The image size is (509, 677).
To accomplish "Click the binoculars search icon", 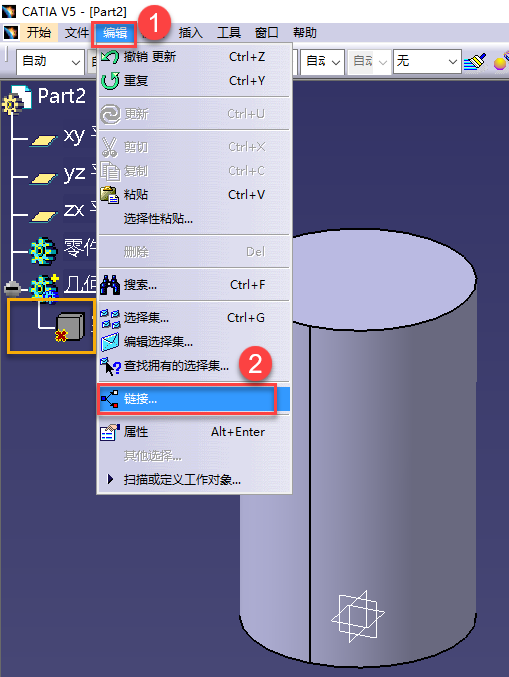I will coord(110,285).
